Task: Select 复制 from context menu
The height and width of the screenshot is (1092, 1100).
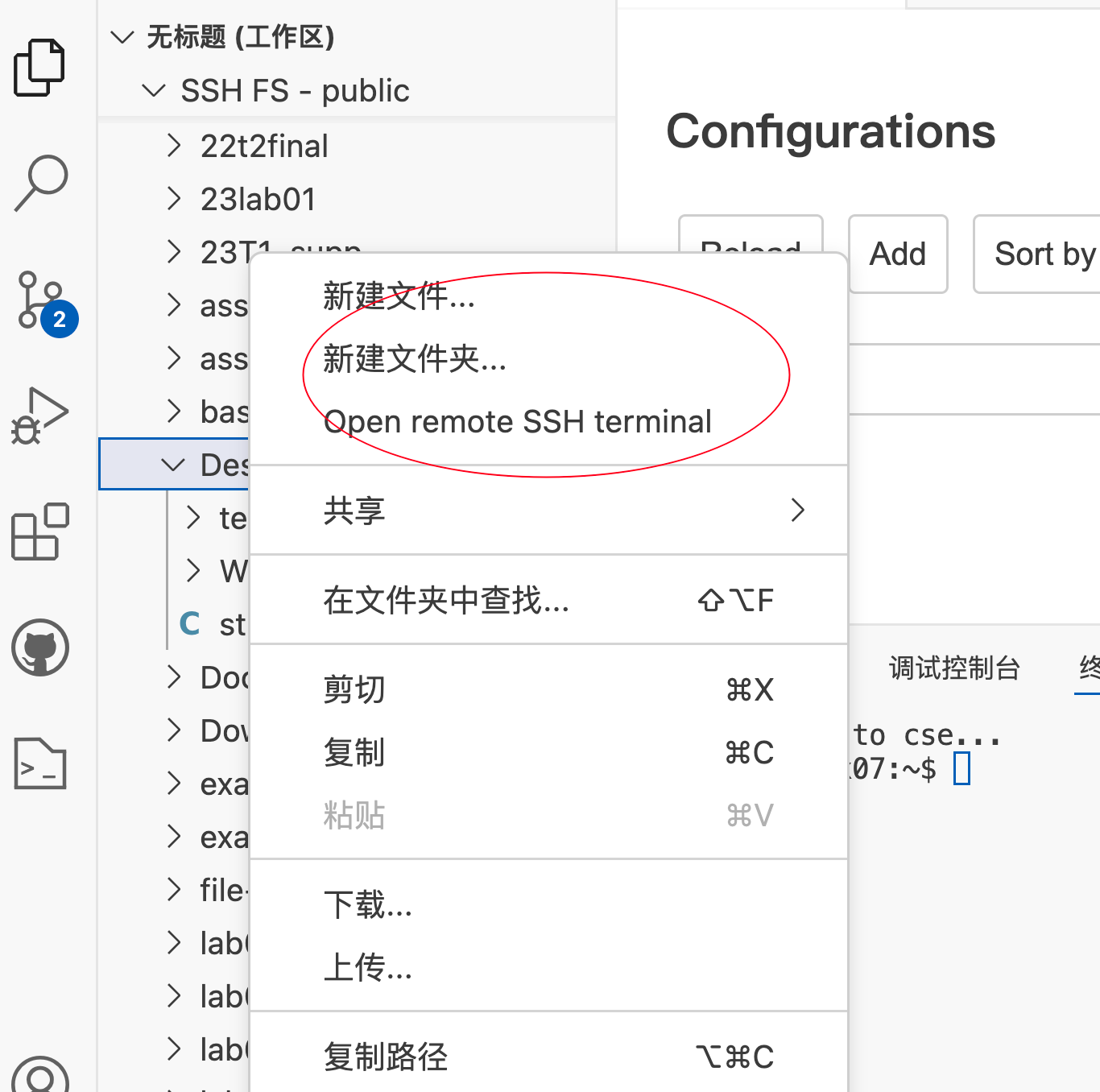Action: pos(548,753)
